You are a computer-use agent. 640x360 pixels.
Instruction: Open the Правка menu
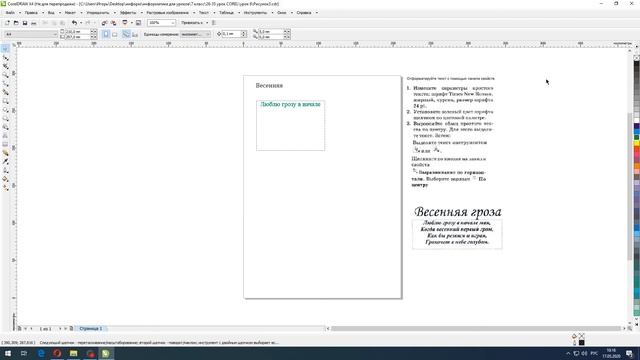point(31,13)
